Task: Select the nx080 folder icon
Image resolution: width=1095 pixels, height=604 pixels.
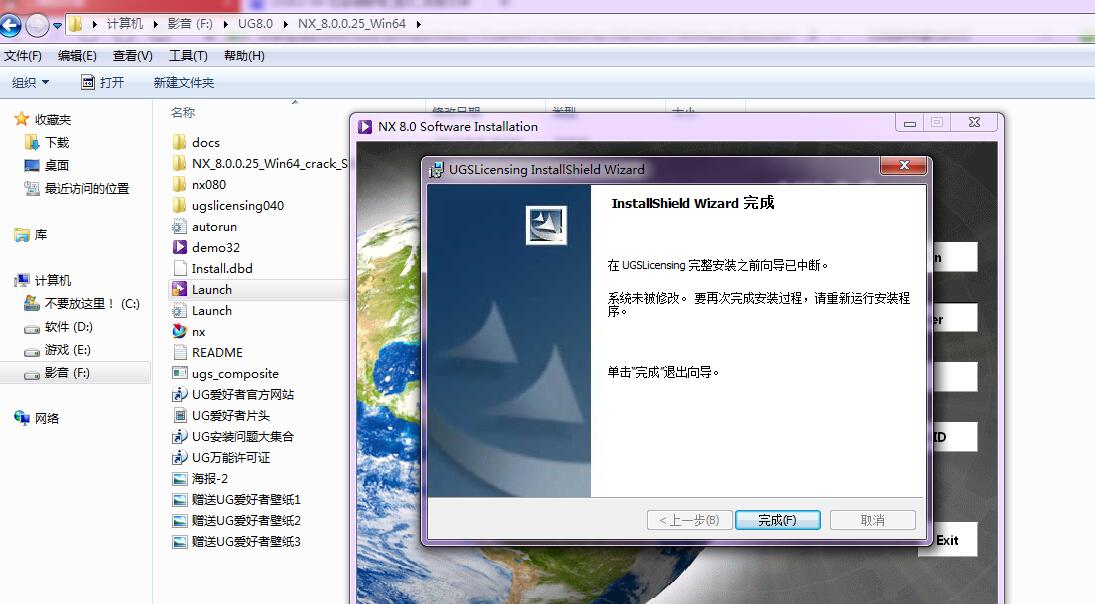Action: point(179,184)
